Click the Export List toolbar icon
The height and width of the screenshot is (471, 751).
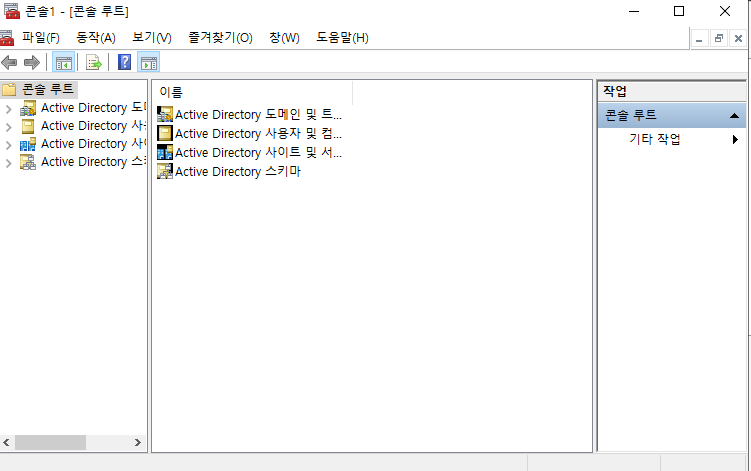pos(94,62)
